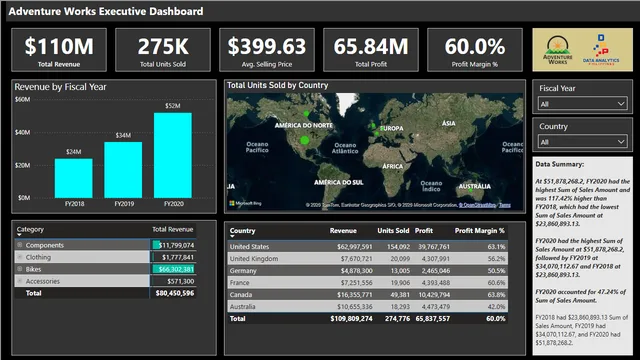This screenshot has width=640, height=360.
Task: Click the Microsoft Bing logo on map
Action: (245, 203)
